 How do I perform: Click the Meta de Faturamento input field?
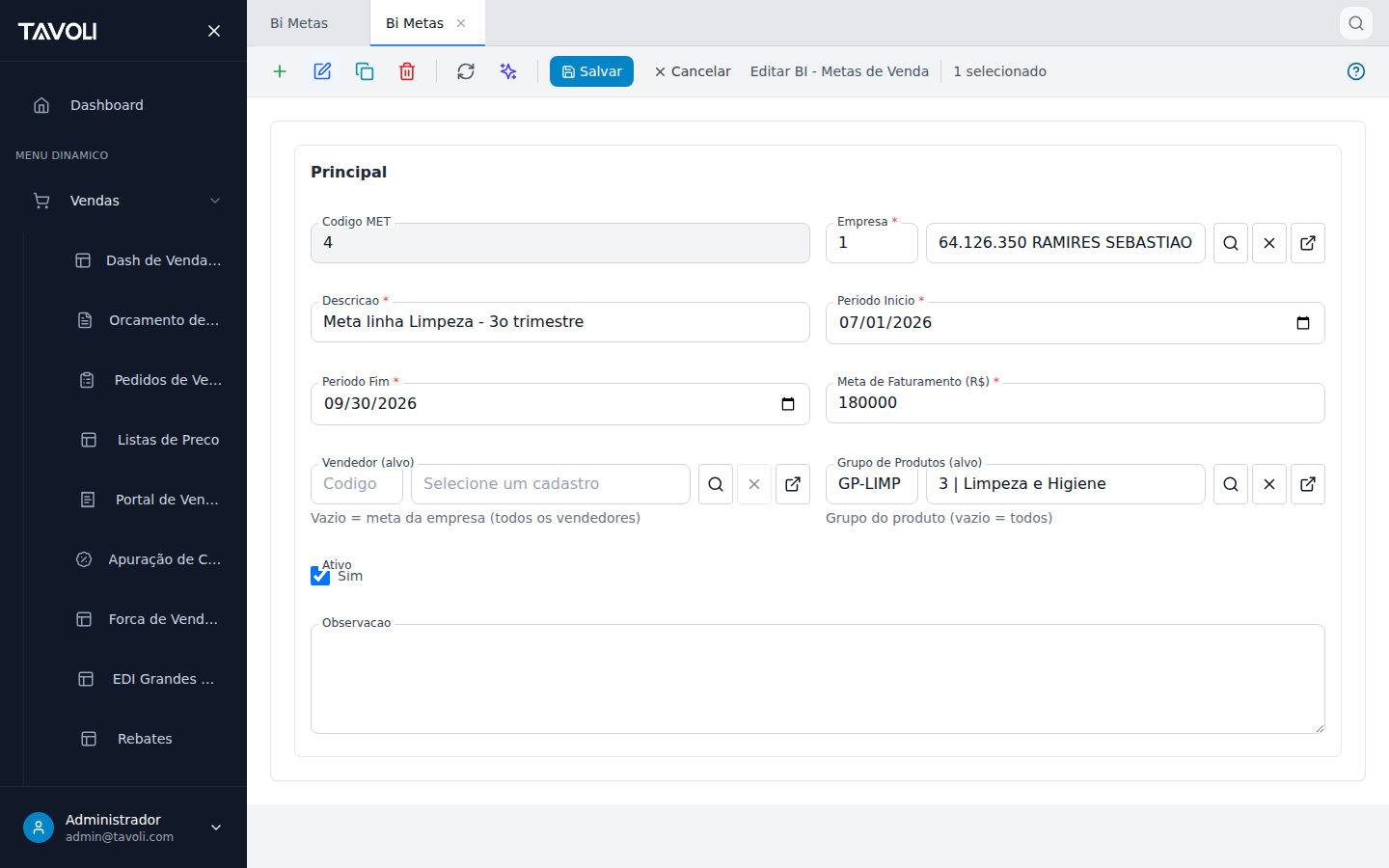coord(1076,403)
